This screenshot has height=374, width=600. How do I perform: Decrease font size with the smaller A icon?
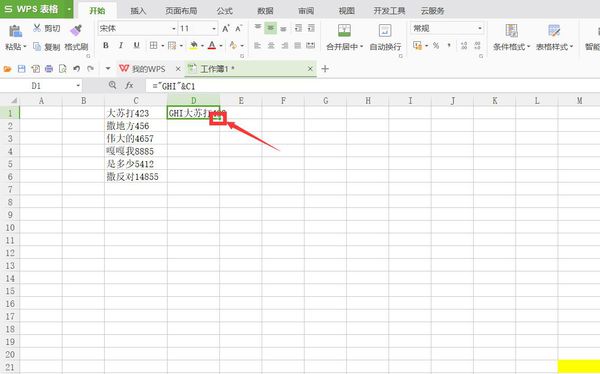(x=239, y=28)
